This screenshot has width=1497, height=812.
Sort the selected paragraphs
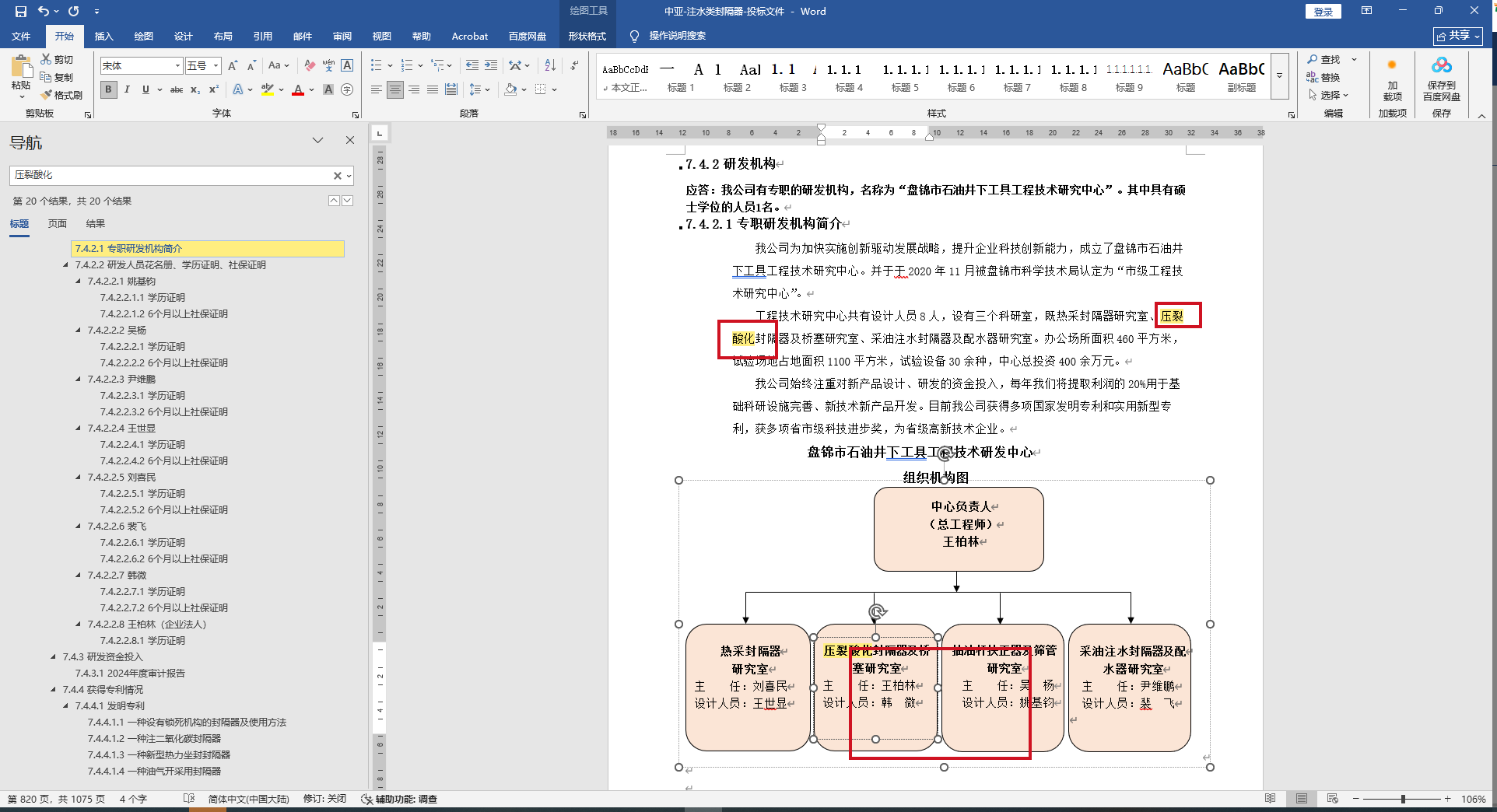550,66
